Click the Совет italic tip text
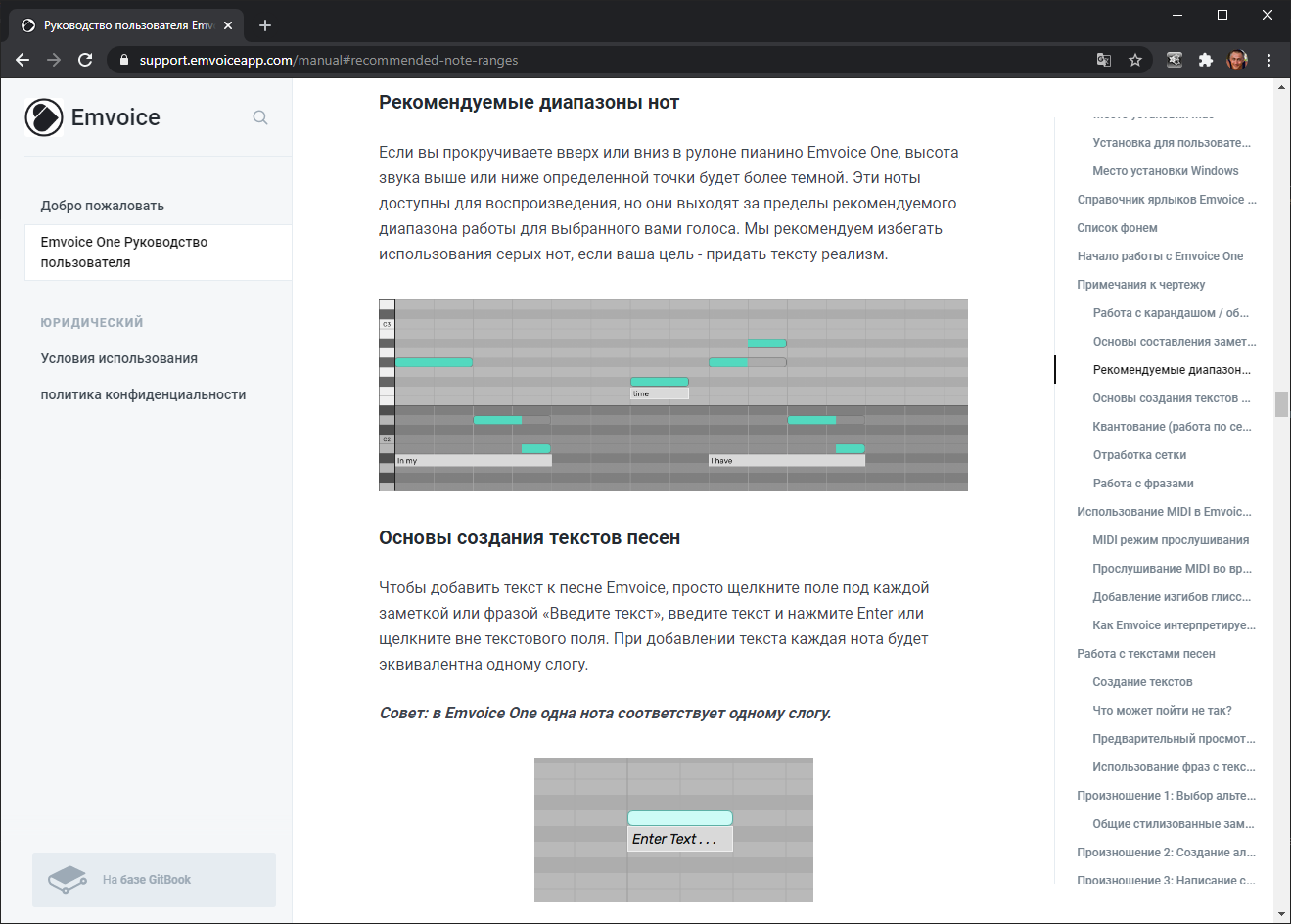The height and width of the screenshot is (924, 1291). 605,714
